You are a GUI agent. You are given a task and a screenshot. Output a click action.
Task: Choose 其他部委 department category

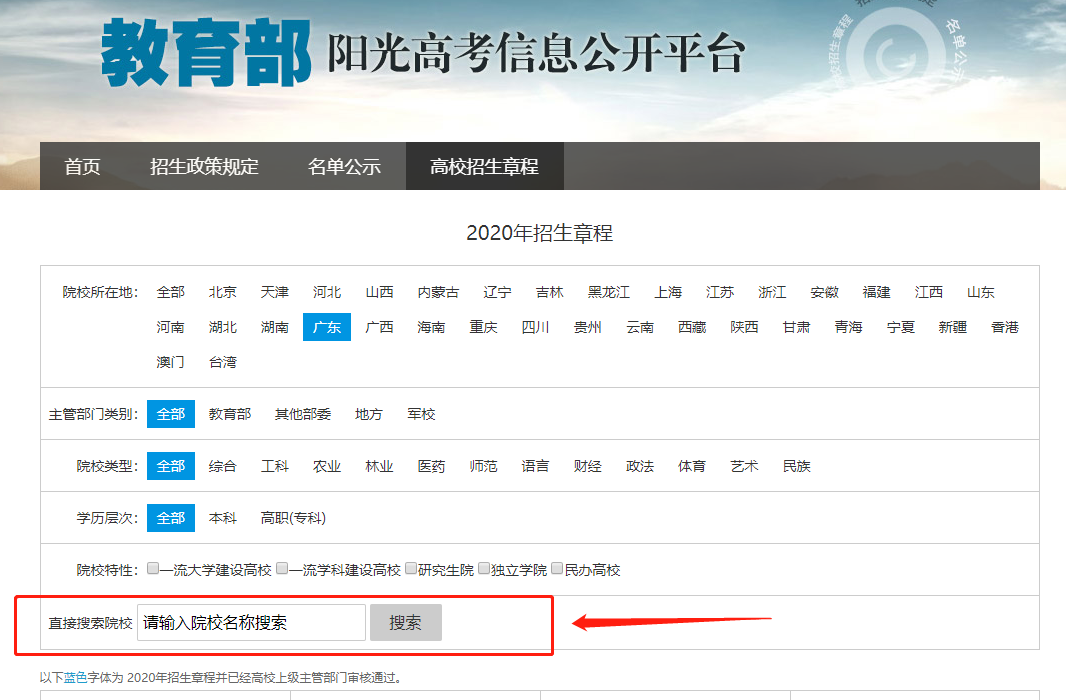point(303,414)
